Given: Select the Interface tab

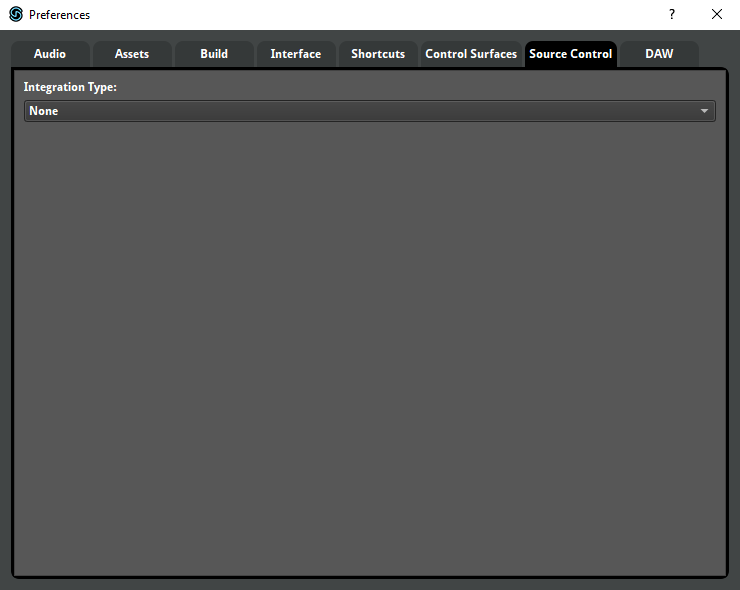Looking at the screenshot, I should click(x=296, y=54).
